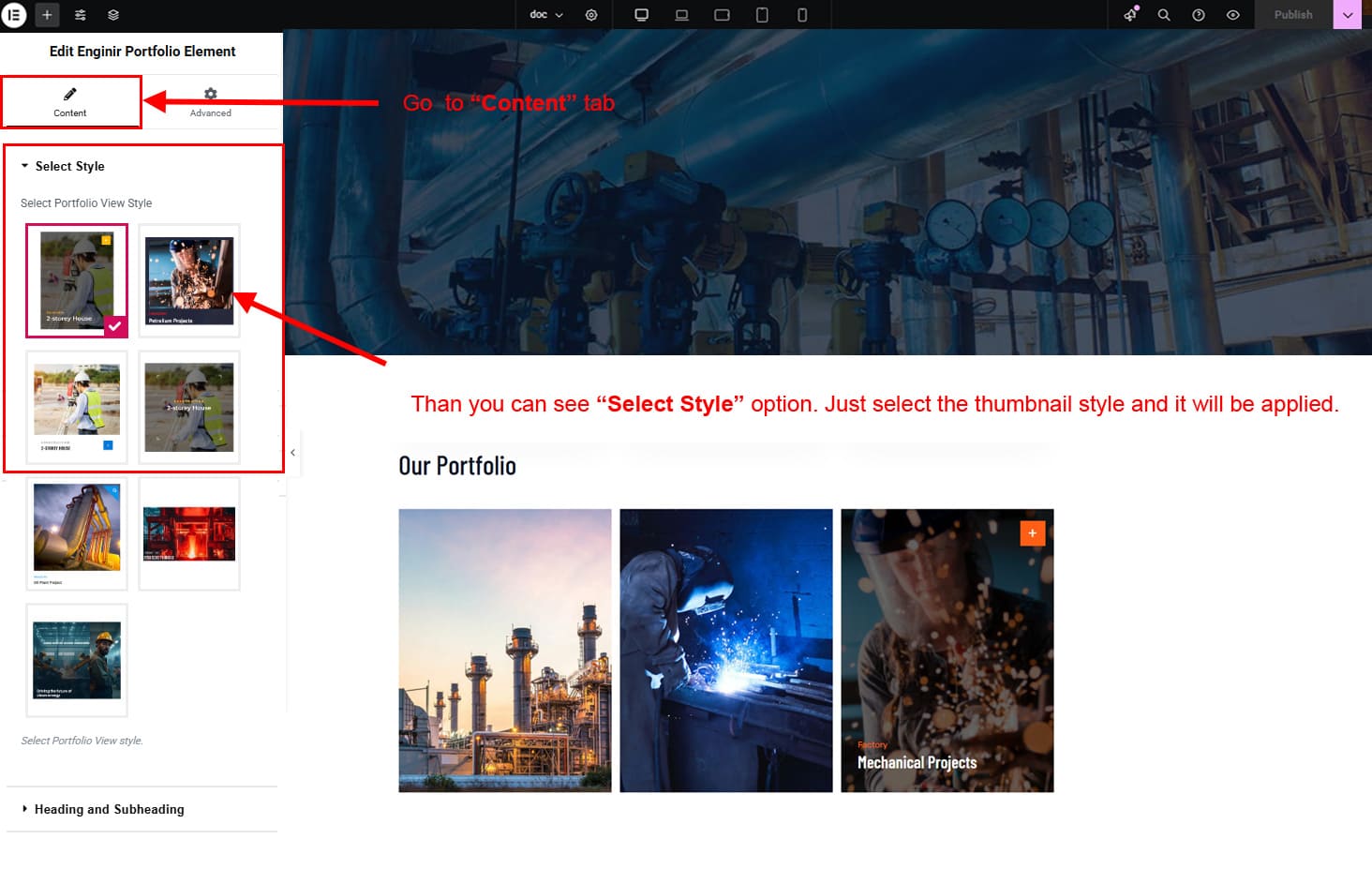Pick the red furnace portfolio style option

tap(189, 533)
